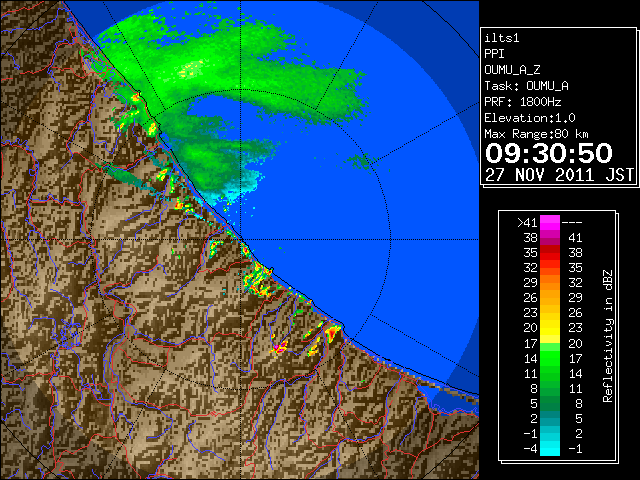Select the ilts1 label
This screenshot has width=640, height=480.
(x=502, y=38)
